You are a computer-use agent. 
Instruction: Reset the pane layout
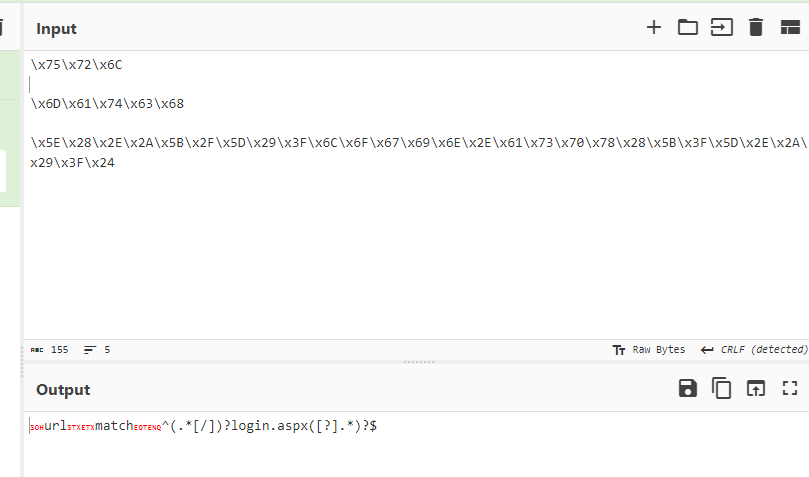tap(790, 27)
